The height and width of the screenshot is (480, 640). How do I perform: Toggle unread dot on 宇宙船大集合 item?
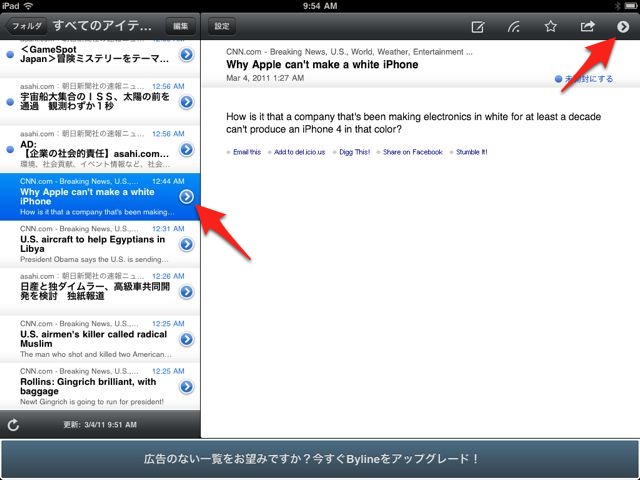pyautogui.click(x=11, y=102)
